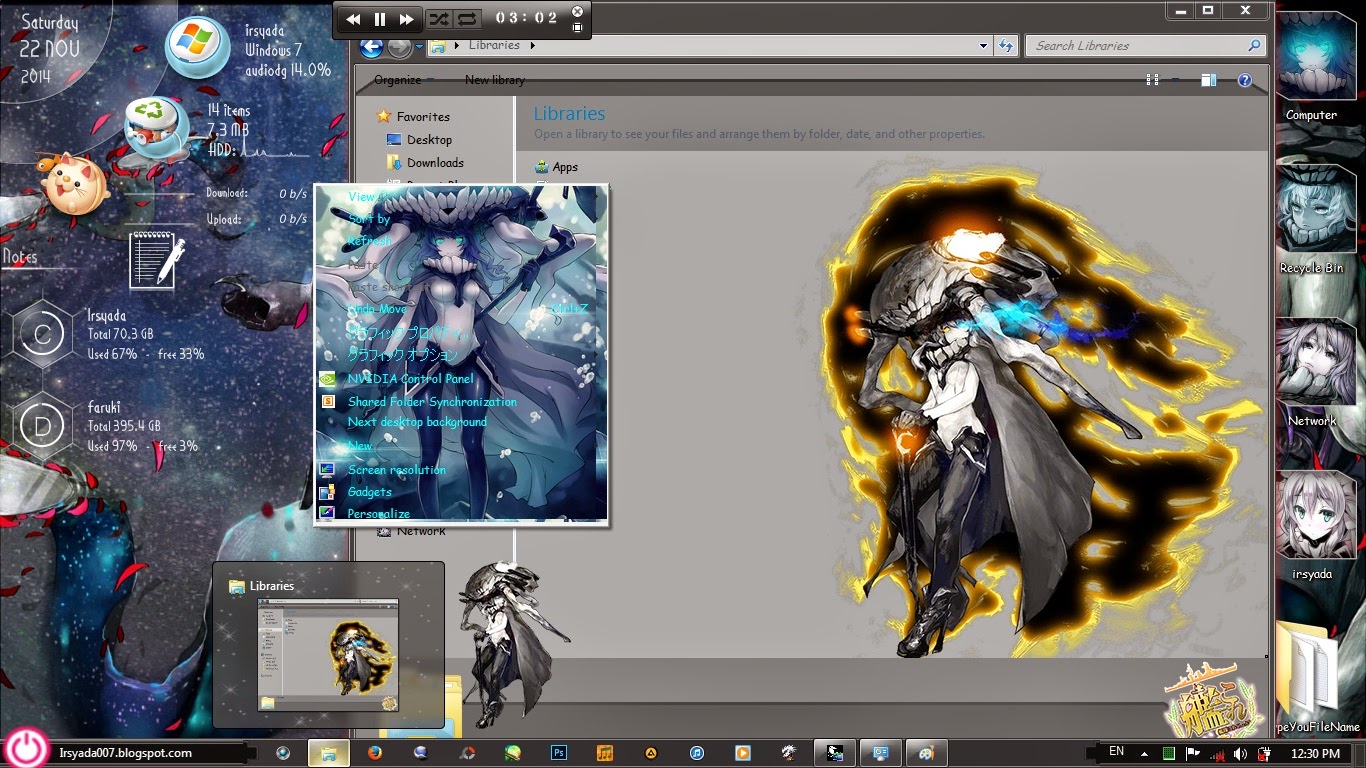Skip to the next track
Viewport: 1366px width, 768px height.
click(406, 19)
